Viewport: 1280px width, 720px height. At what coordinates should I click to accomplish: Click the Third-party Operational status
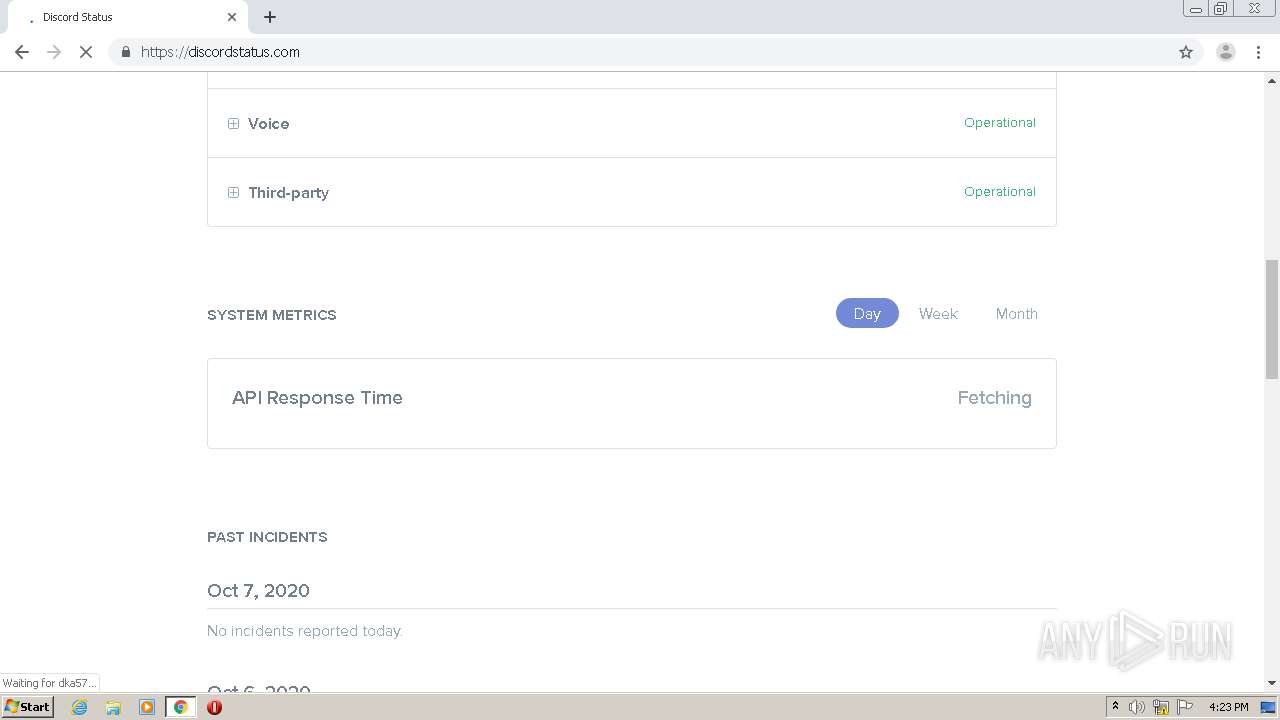click(999, 192)
